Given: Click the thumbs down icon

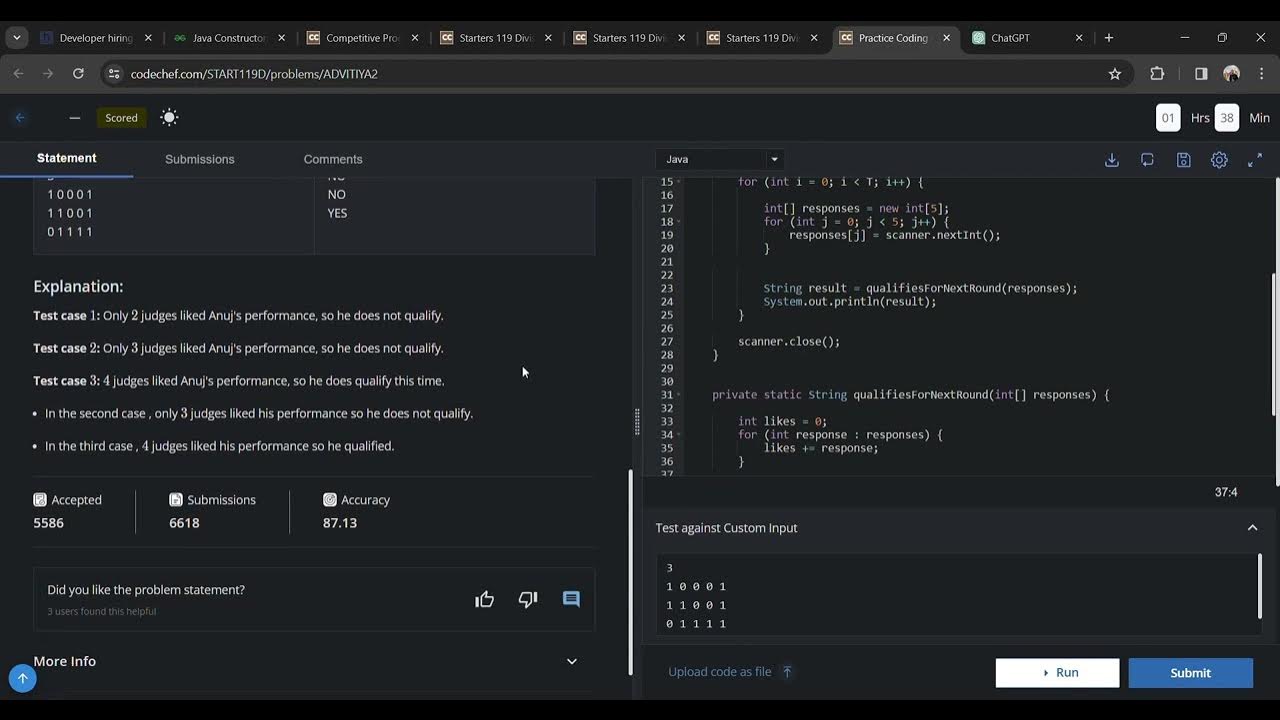Looking at the screenshot, I should click(x=528, y=599).
